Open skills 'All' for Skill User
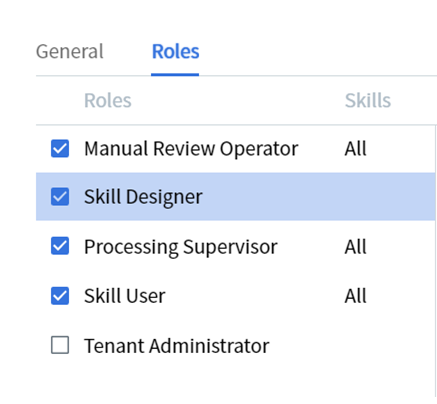The image size is (437, 404). (x=355, y=296)
